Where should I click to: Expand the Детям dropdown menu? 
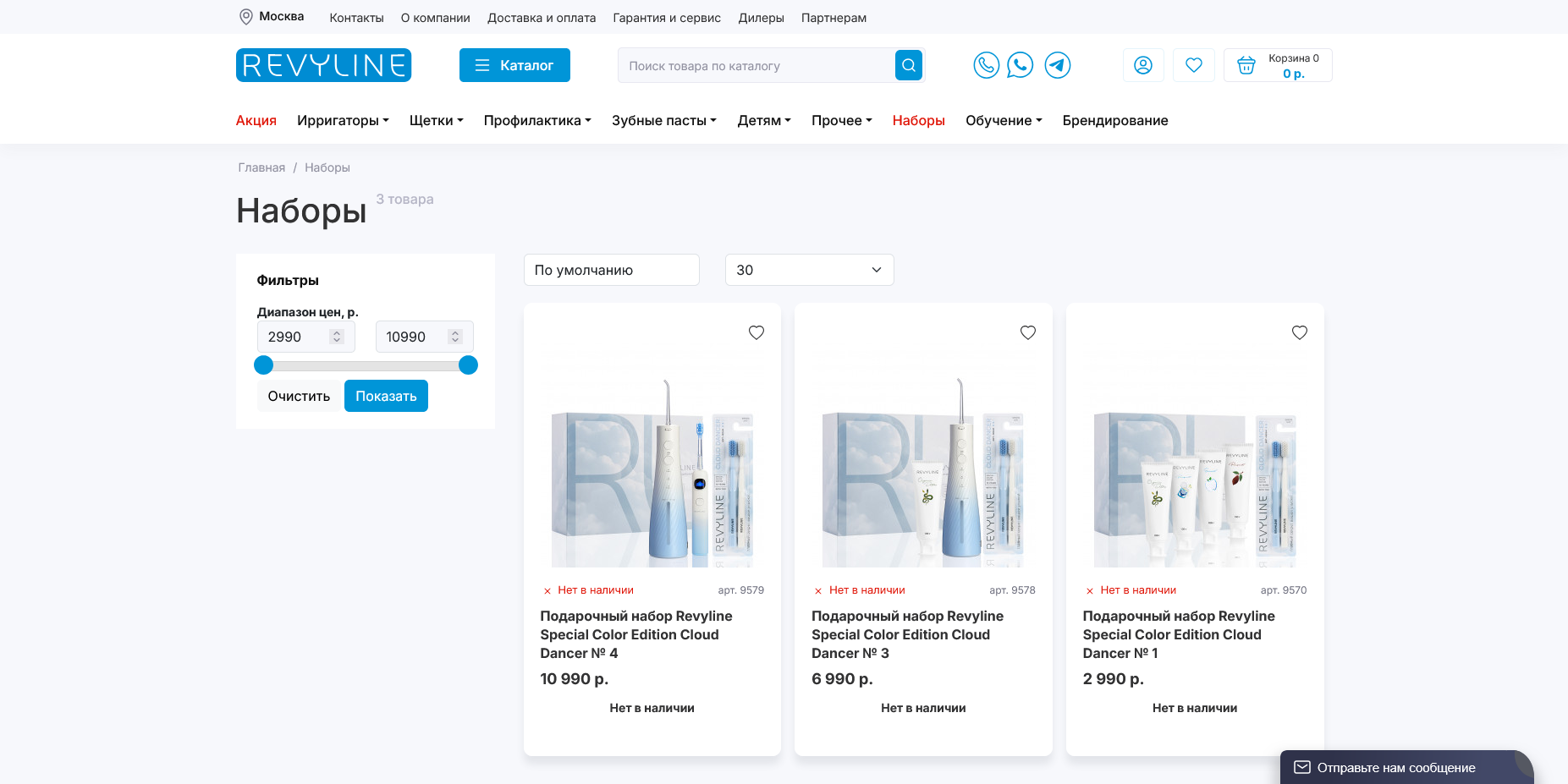764,120
